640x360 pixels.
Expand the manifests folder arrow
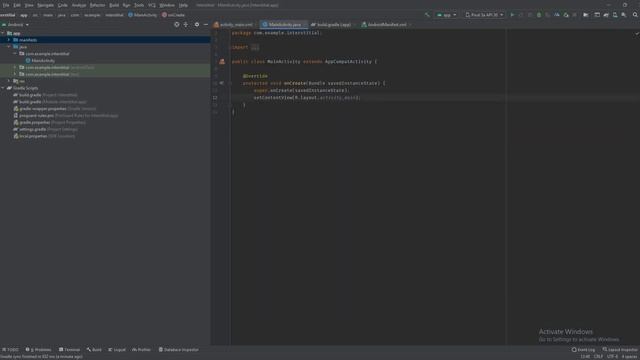pos(9,40)
